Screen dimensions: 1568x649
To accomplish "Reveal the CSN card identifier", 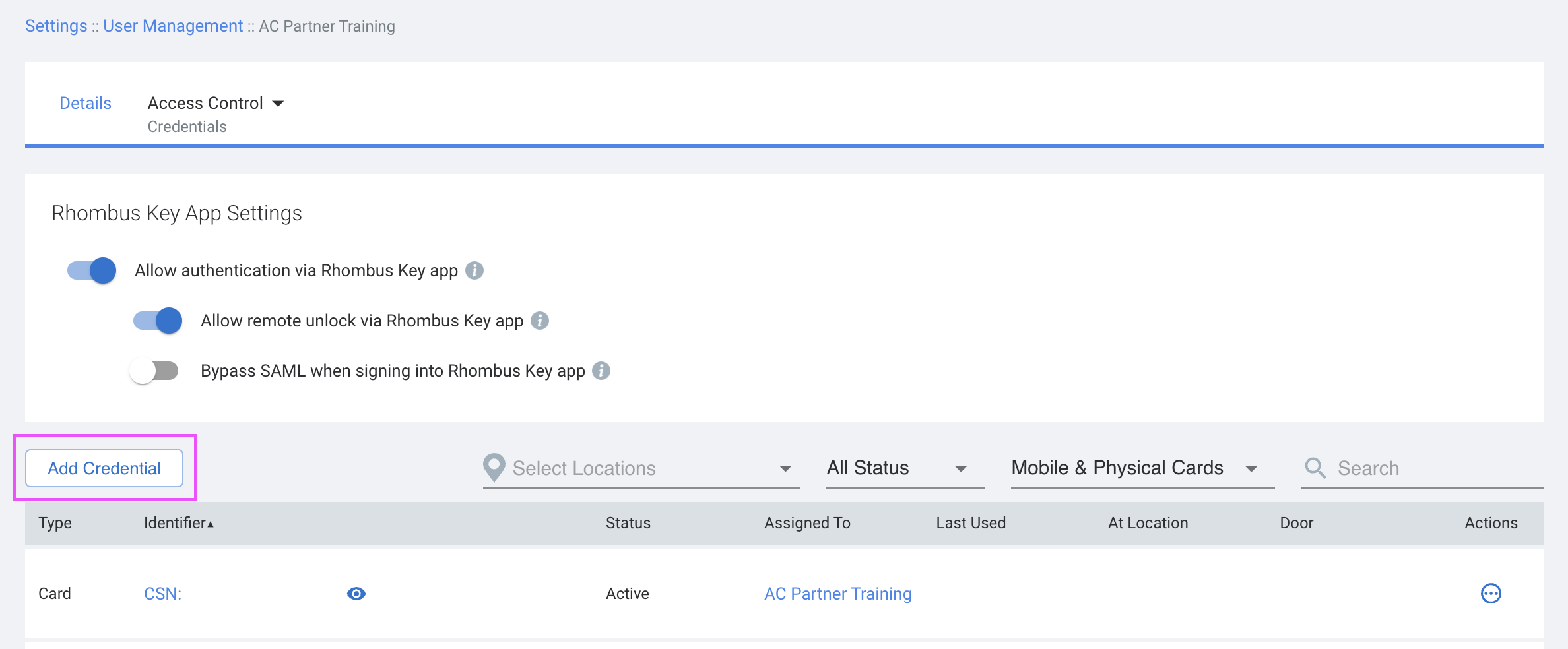I will tap(356, 593).
